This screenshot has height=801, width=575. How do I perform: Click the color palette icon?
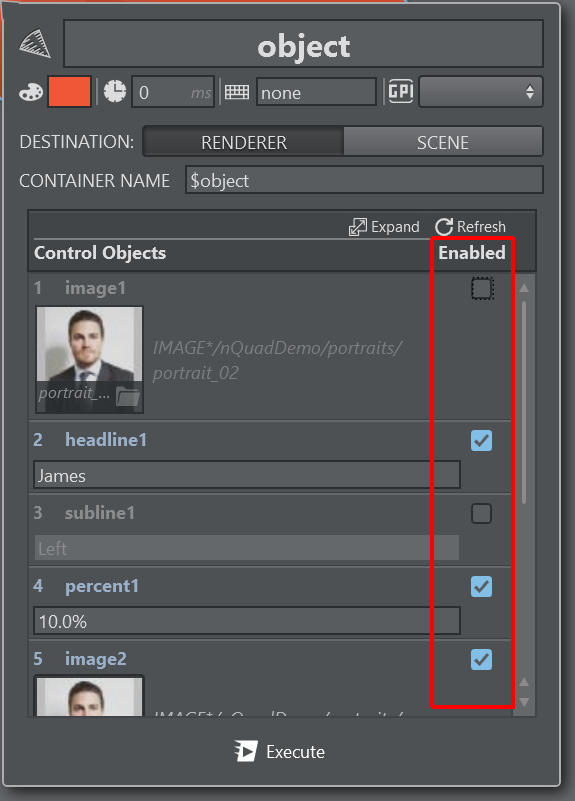[x=31, y=92]
